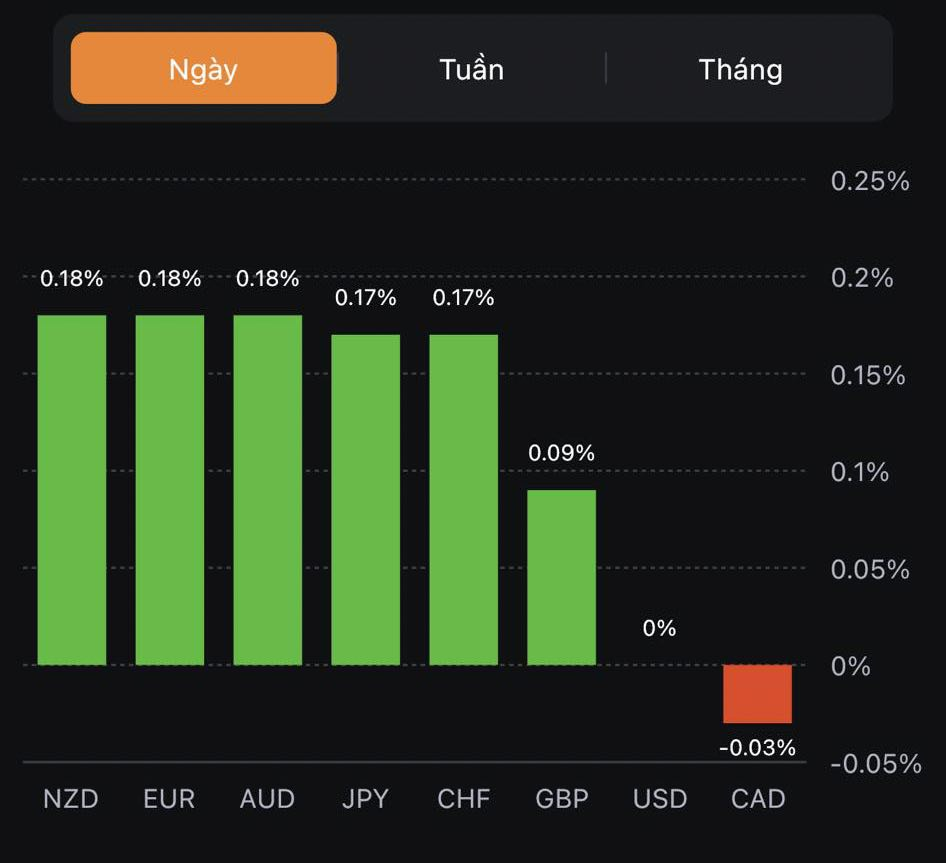Switch to the Tháng tab
This screenshot has width=946, height=863.
click(740, 69)
